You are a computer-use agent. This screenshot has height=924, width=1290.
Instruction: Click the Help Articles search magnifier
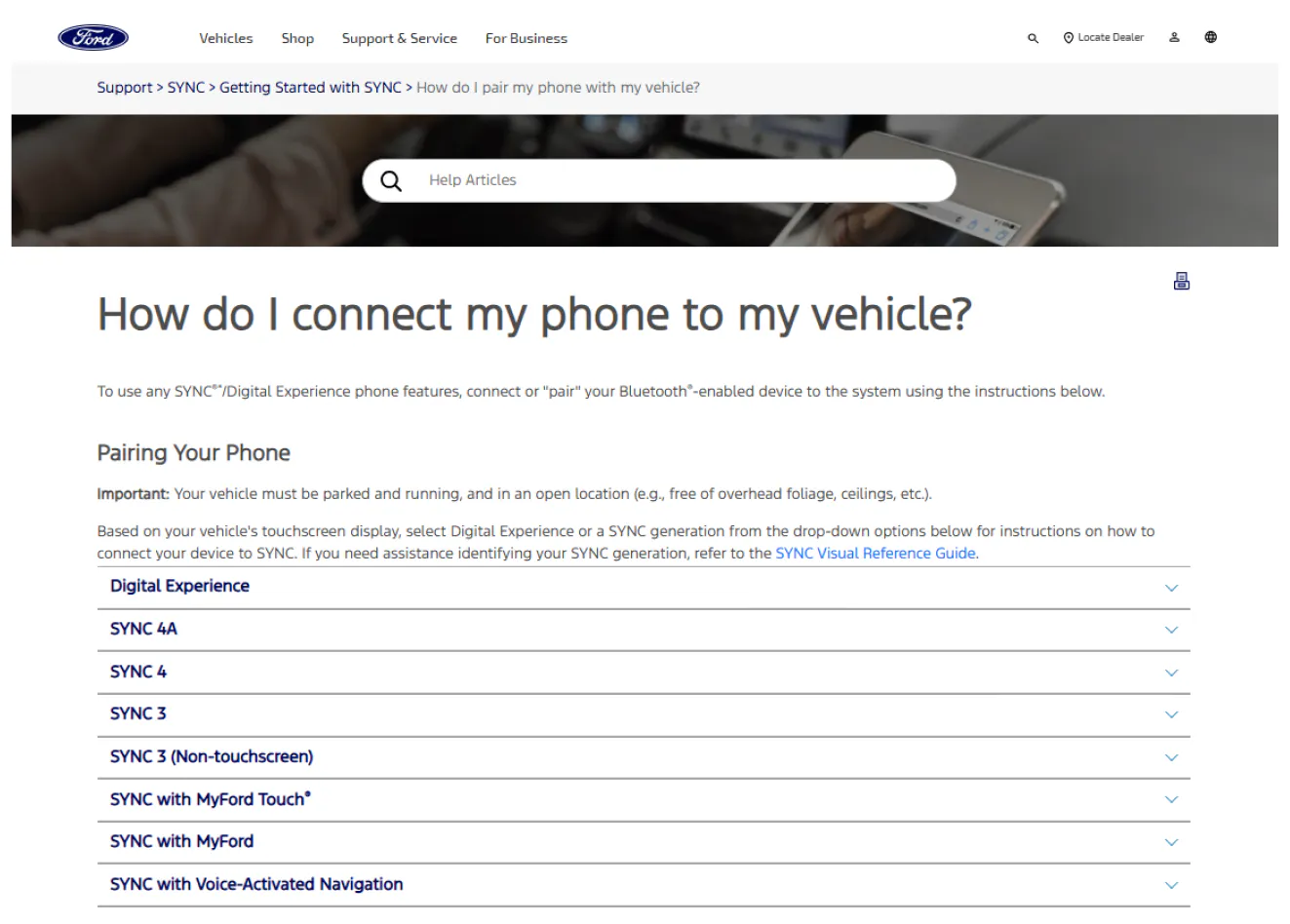(391, 181)
